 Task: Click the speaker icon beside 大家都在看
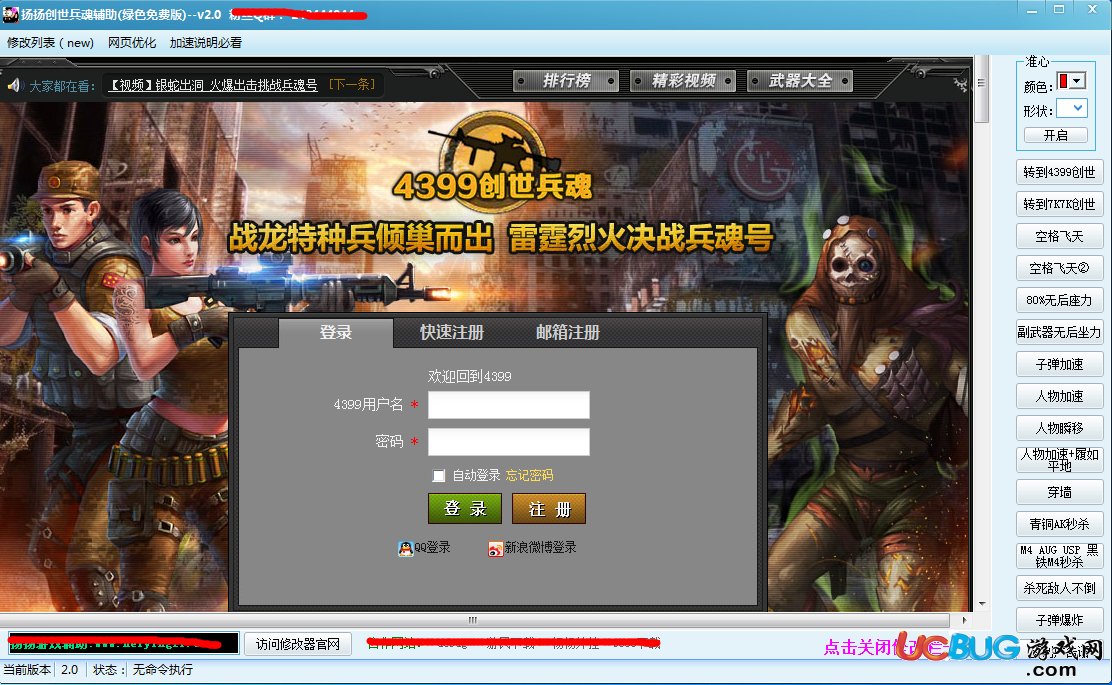pos(13,85)
